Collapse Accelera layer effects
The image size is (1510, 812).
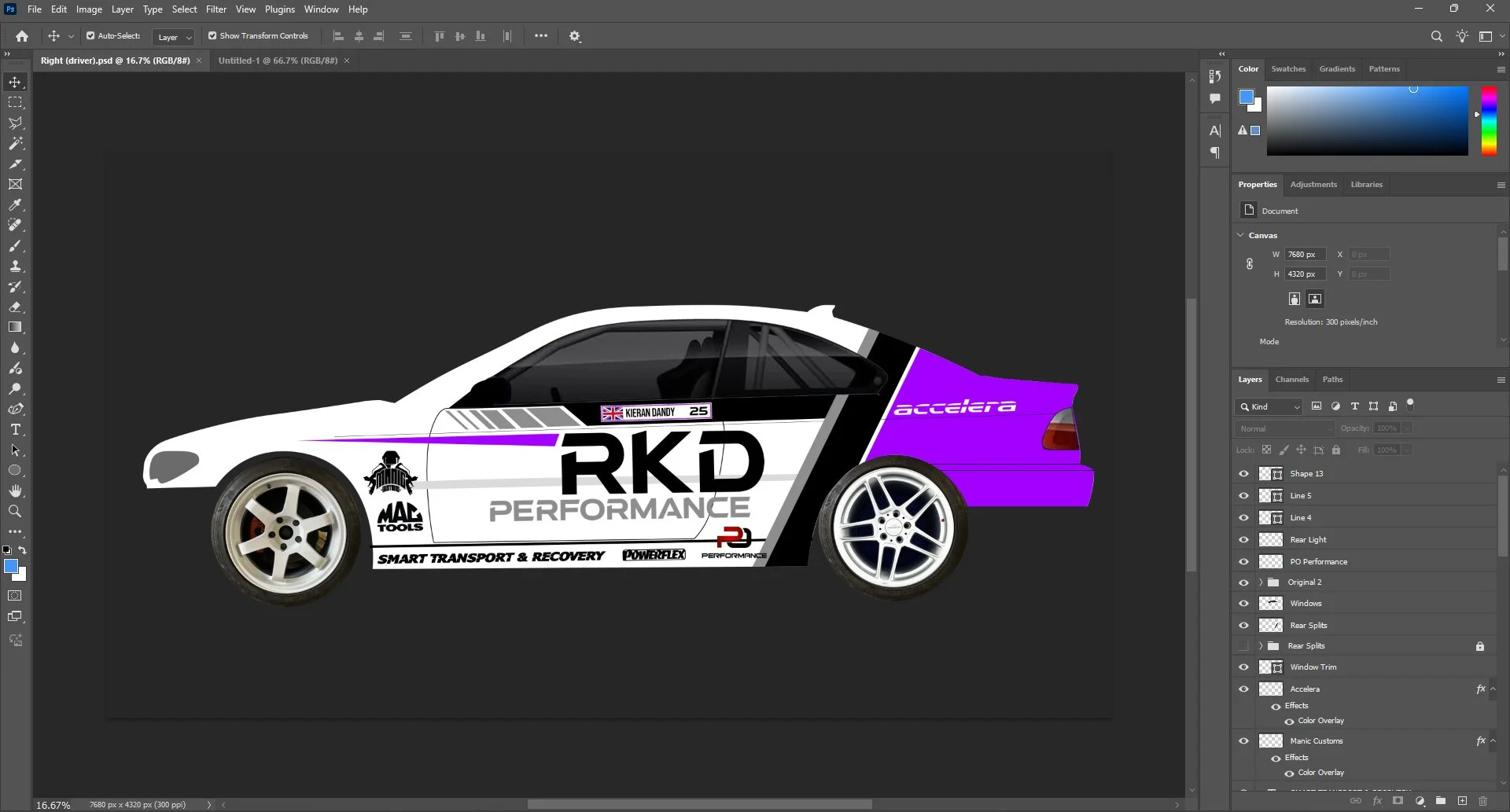tap(1493, 689)
